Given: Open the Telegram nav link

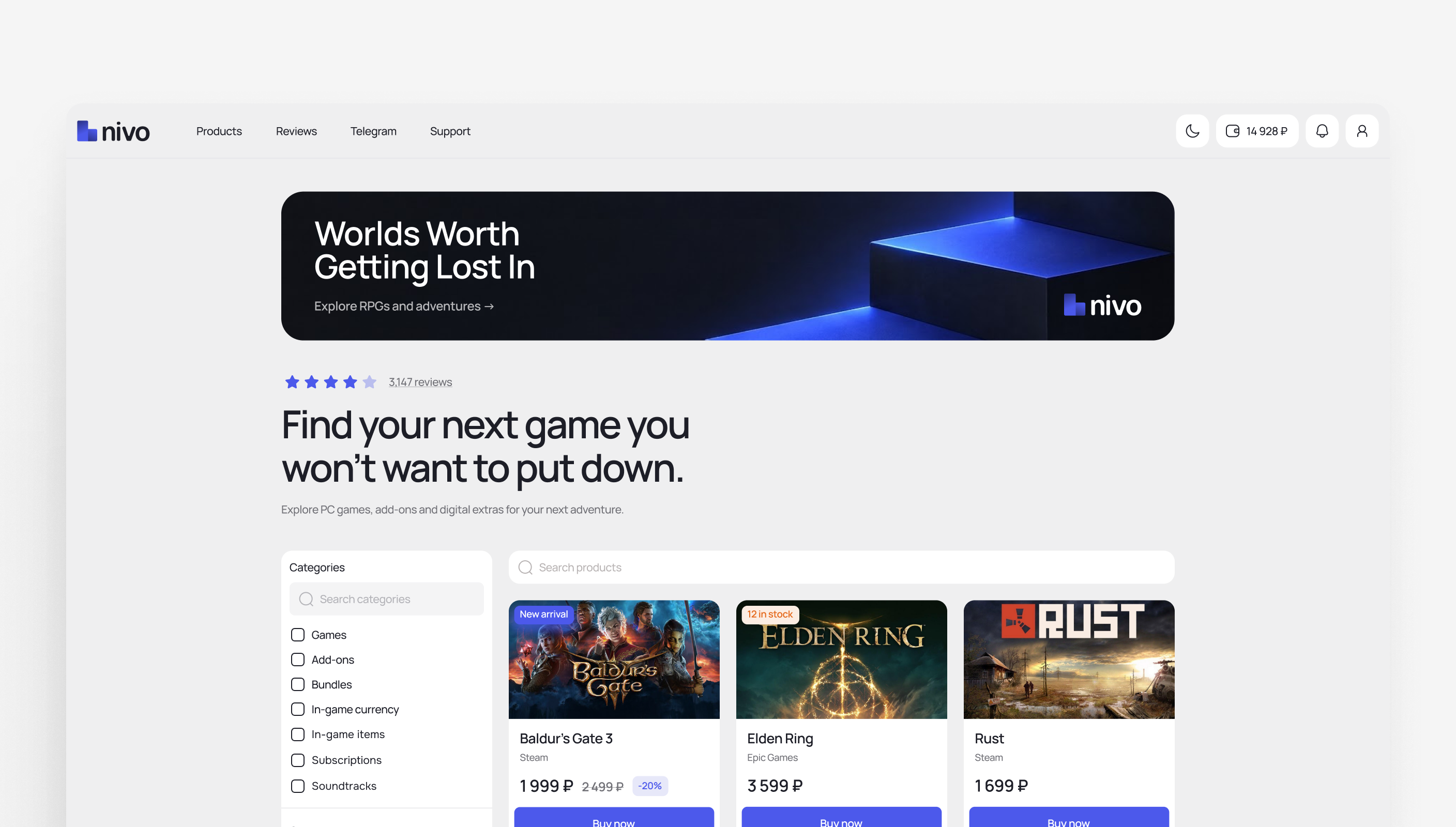Looking at the screenshot, I should click(x=373, y=131).
